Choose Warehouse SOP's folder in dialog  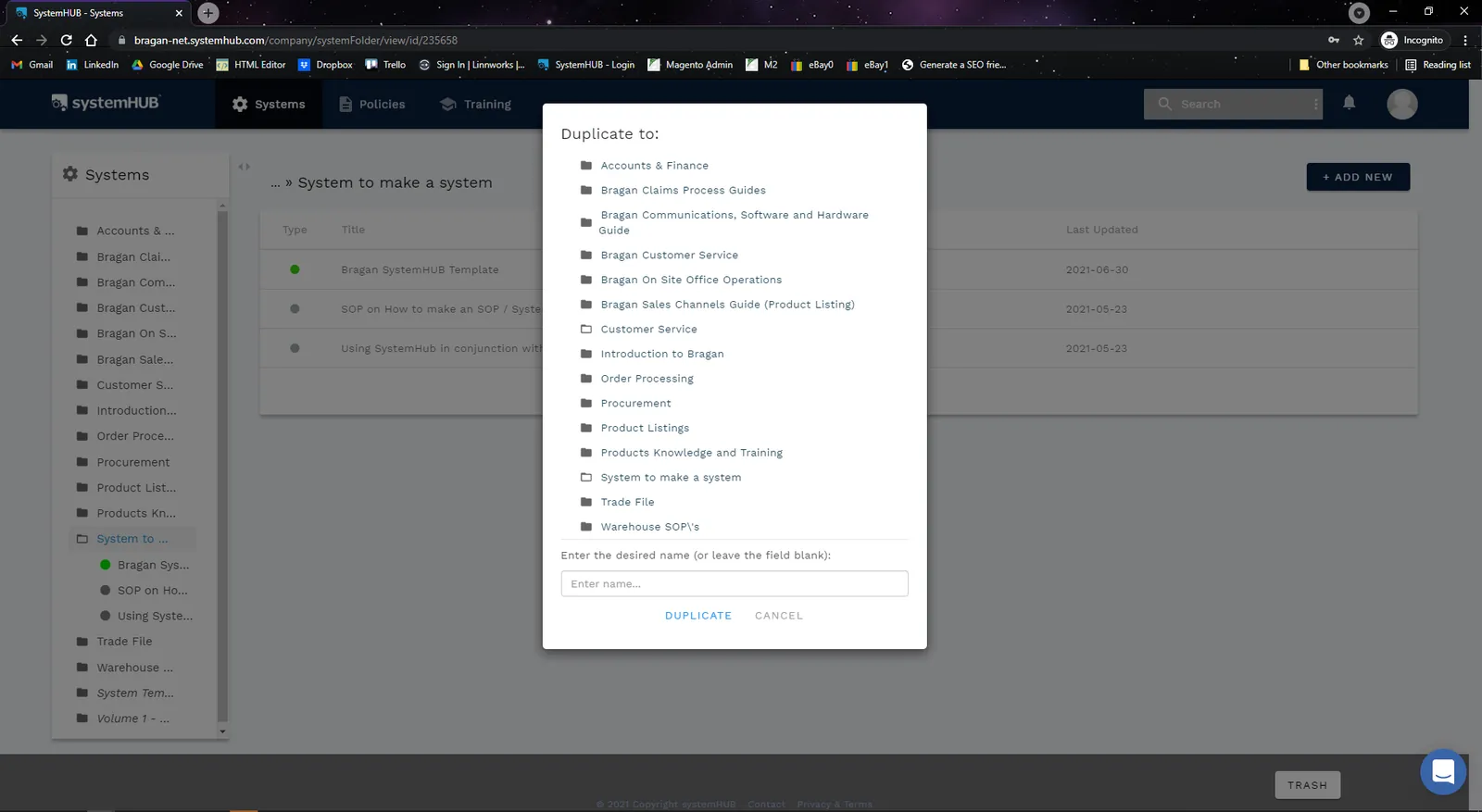649,527
